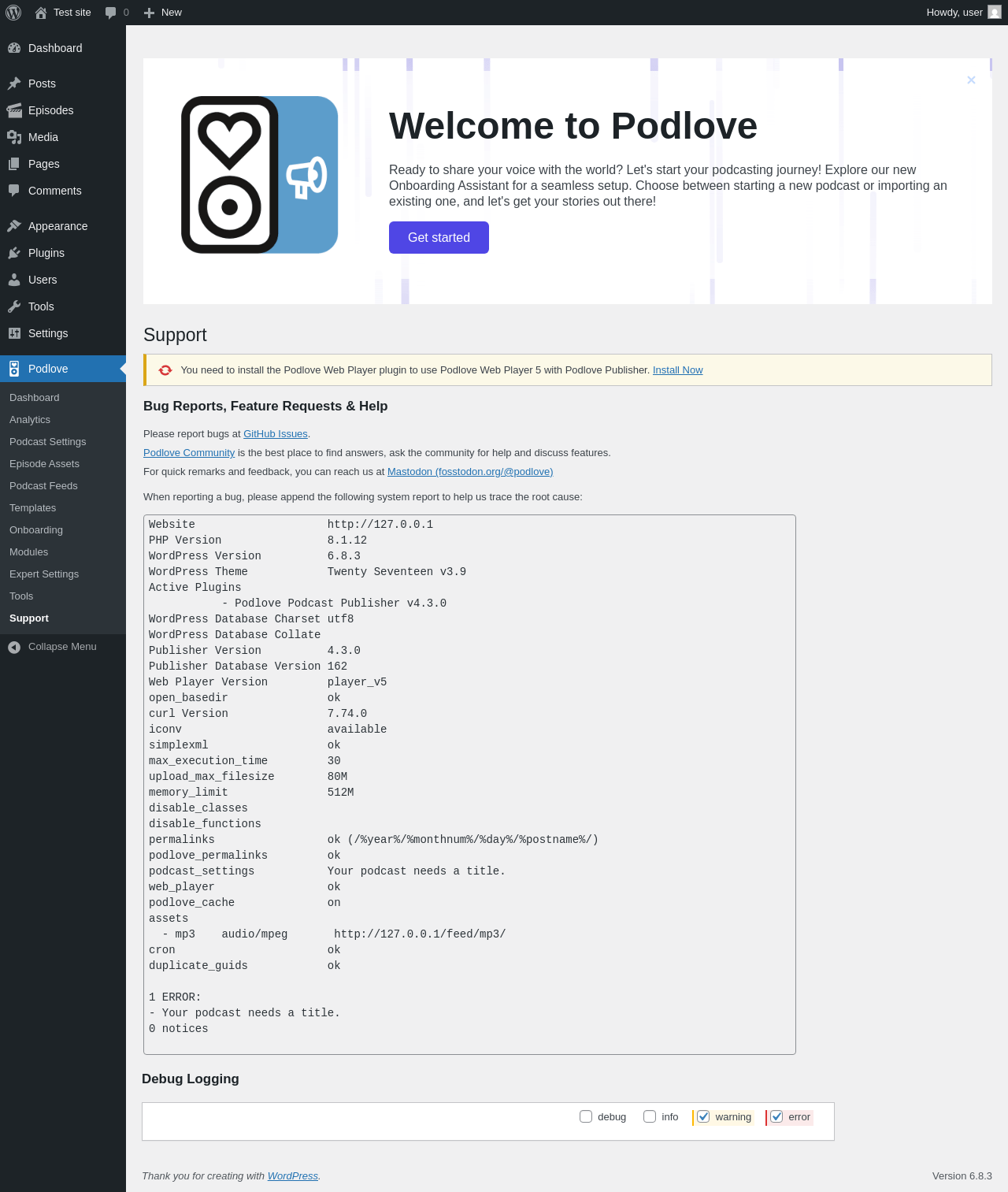
Task: Click the Install Now link
Action: 677,370
